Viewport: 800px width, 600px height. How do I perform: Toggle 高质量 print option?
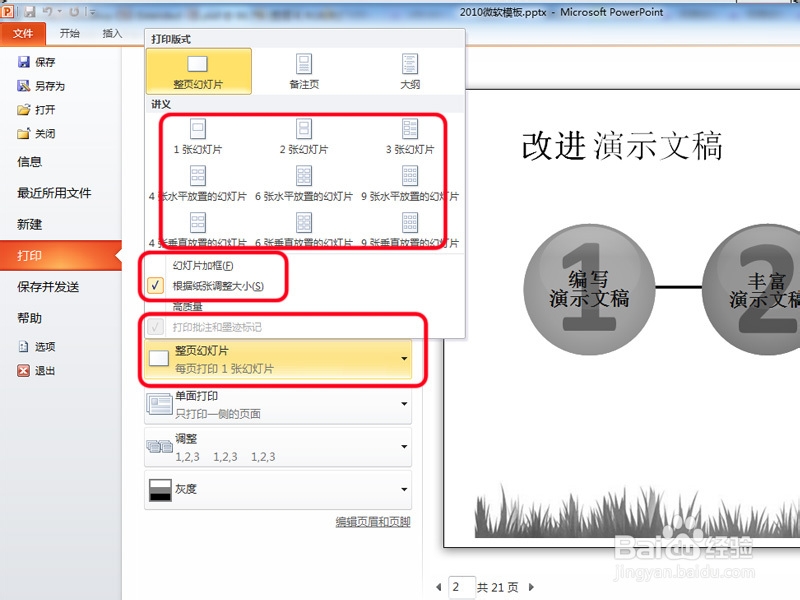tap(188, 306)
